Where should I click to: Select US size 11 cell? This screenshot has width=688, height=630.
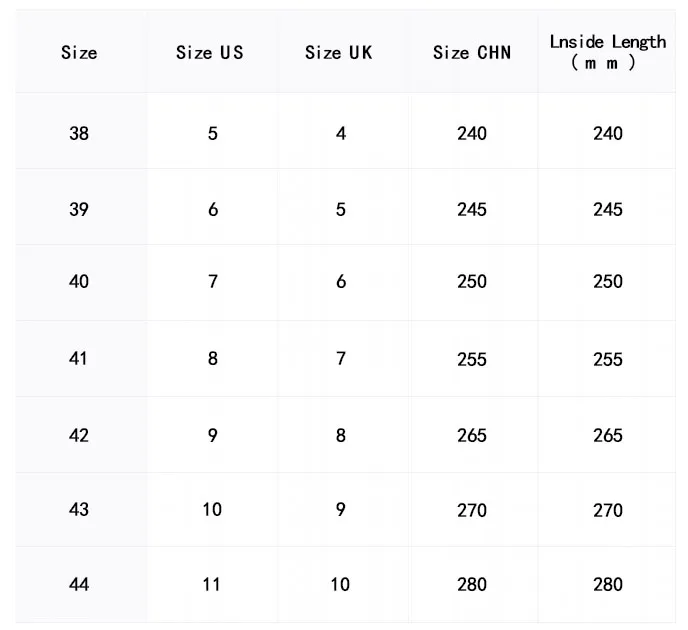click(212, 584)
